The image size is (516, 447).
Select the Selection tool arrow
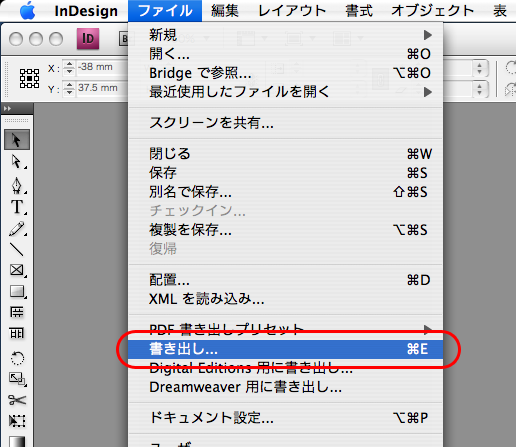coord(17,140)
